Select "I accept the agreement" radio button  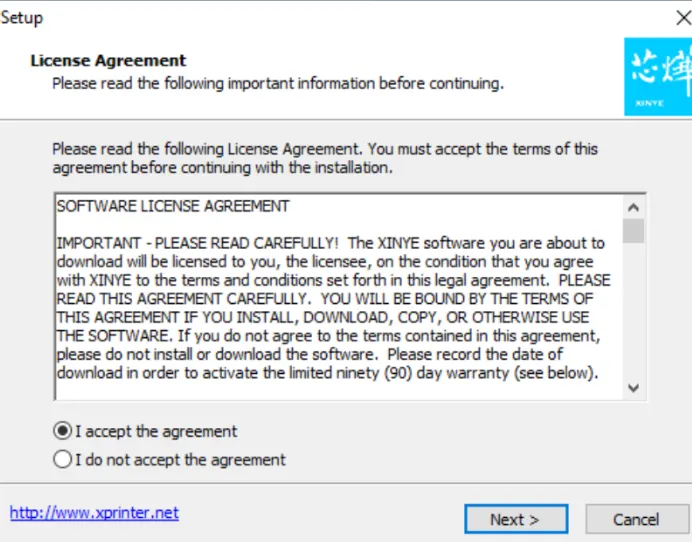63,432
